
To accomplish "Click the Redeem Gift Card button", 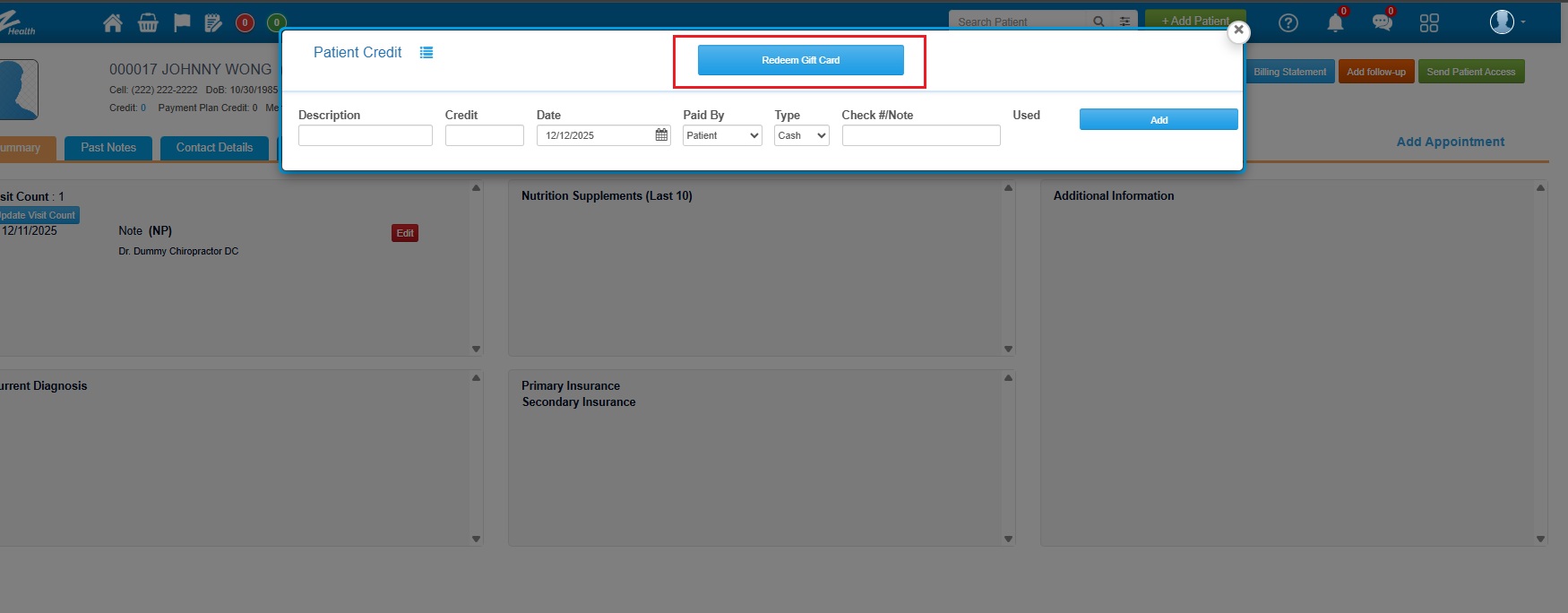I will pos(800,60).
